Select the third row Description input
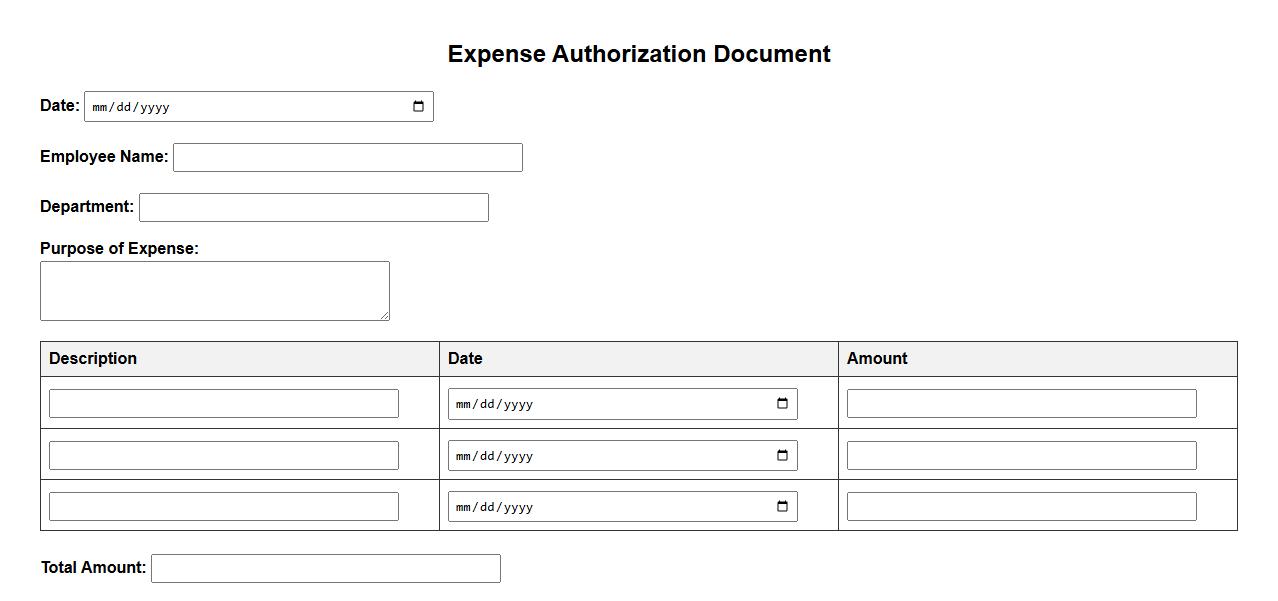Image resolution: width=1278 pixels, height=601 pixels. click(x=223, y=507)
